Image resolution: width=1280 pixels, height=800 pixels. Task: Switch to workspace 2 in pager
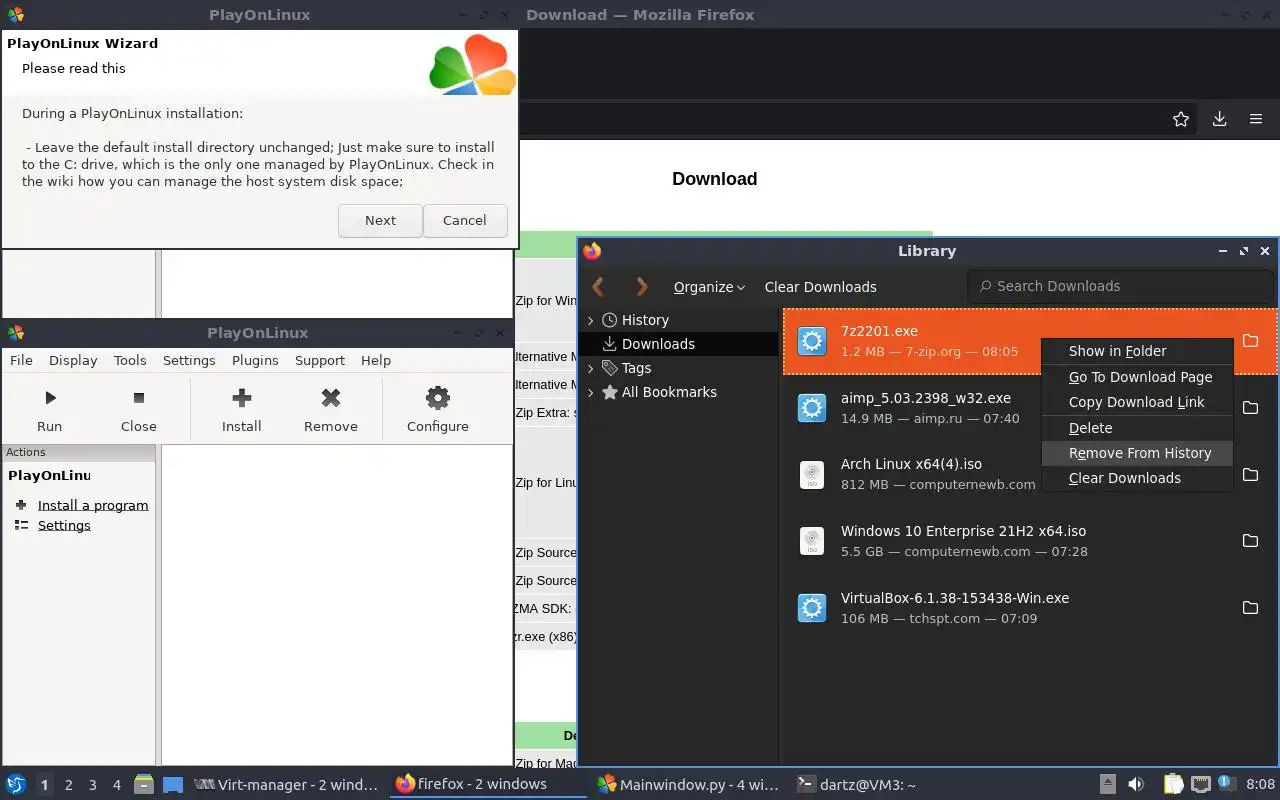coord(69,785)
